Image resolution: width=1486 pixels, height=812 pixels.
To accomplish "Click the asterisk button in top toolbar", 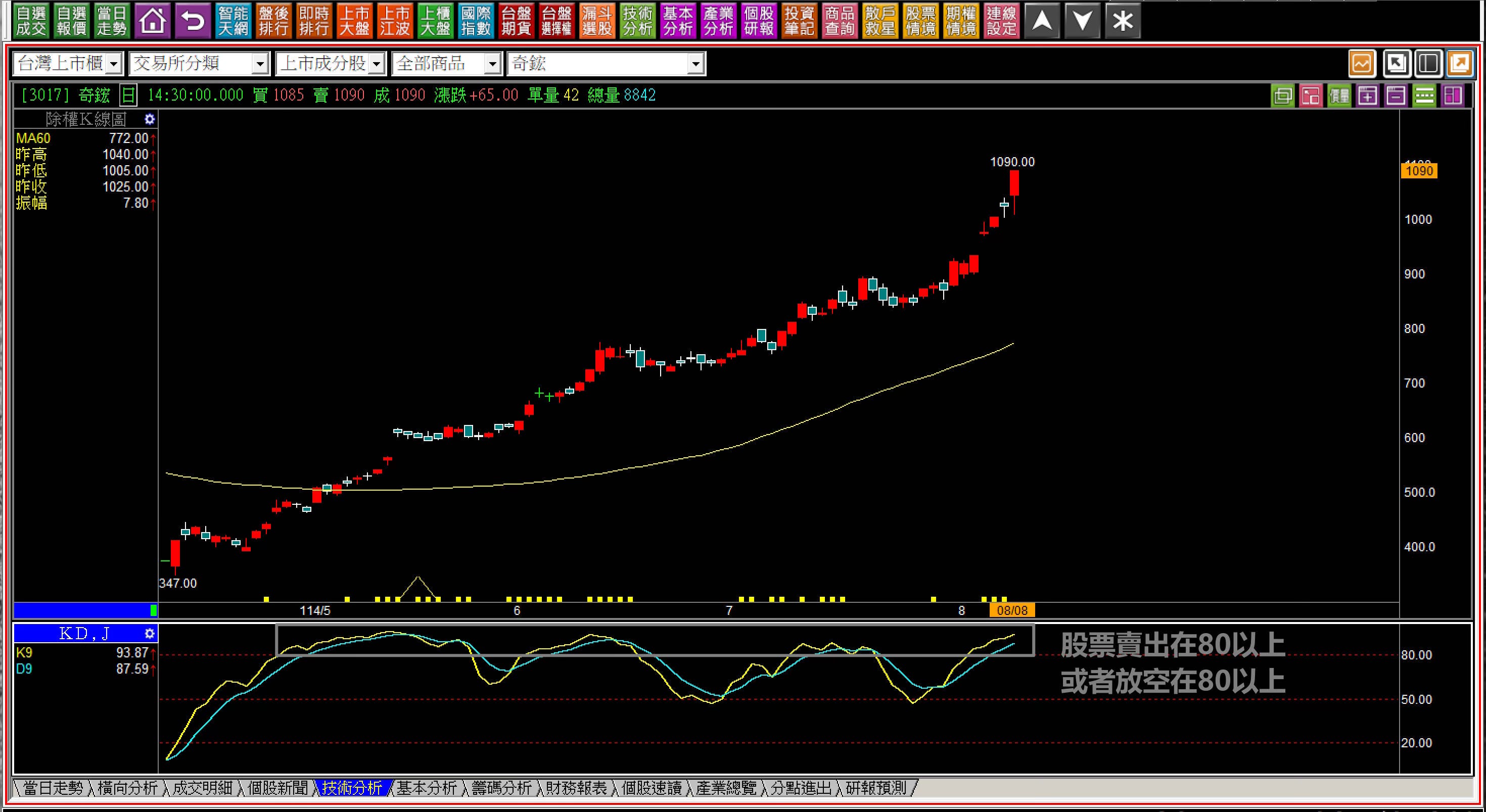I will pyautogui.click(x=1123, y=21).
